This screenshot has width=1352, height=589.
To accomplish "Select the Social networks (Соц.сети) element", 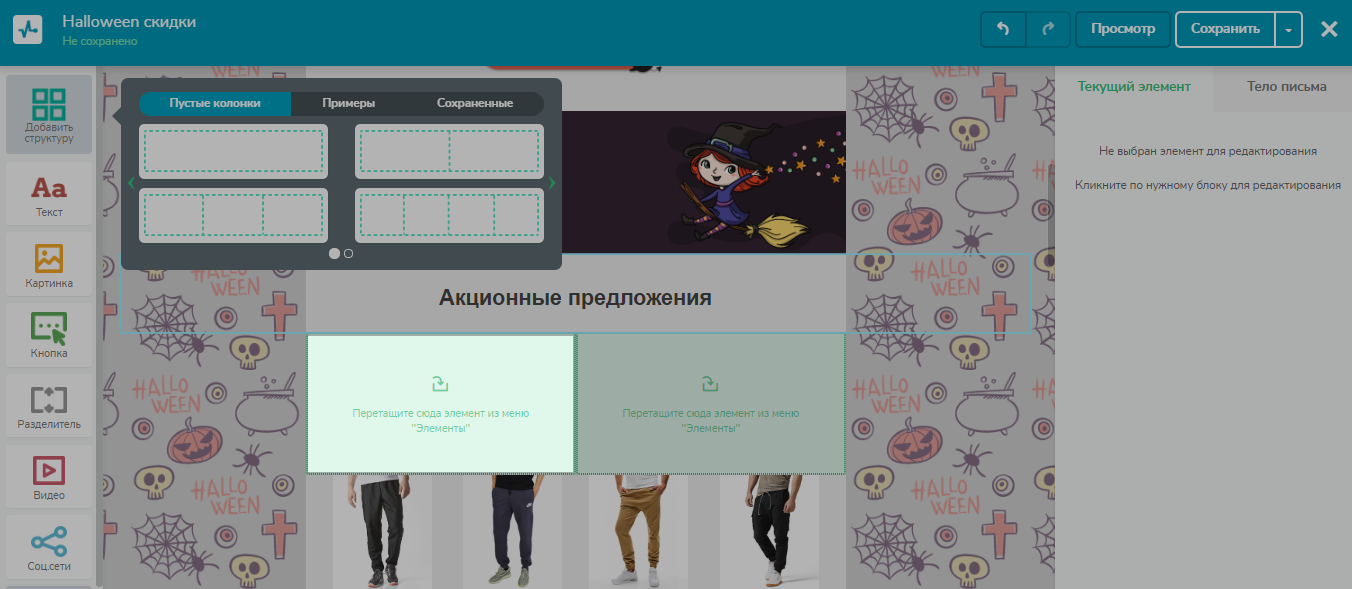I will coord(48,548).
